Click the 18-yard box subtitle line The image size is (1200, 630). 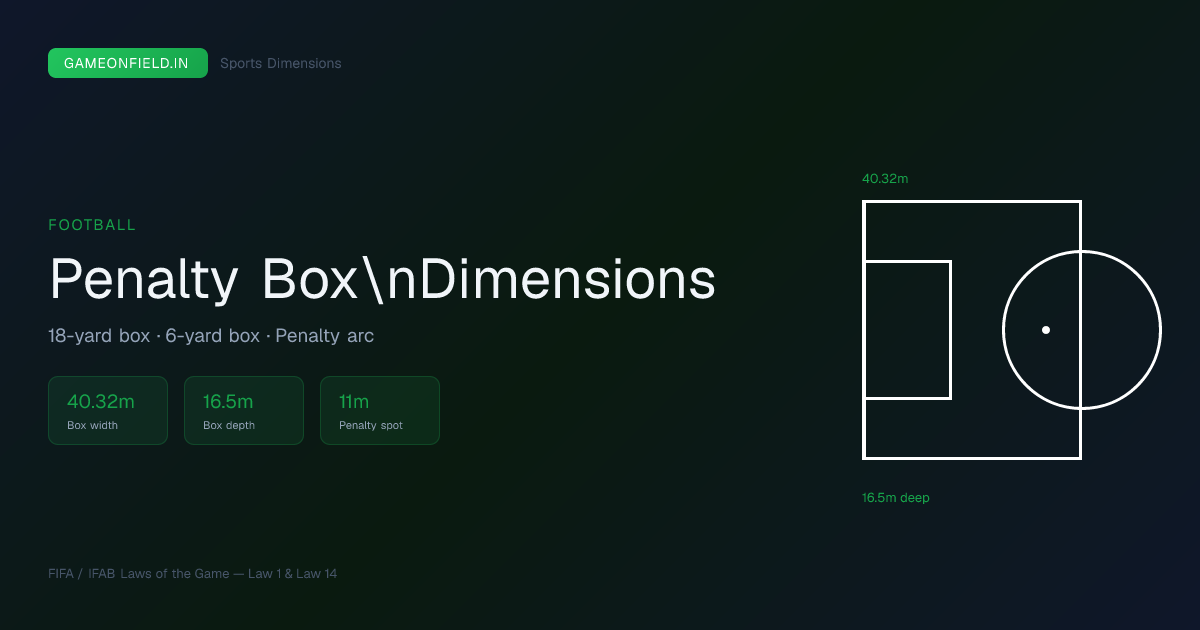click(x=211, y=336)
